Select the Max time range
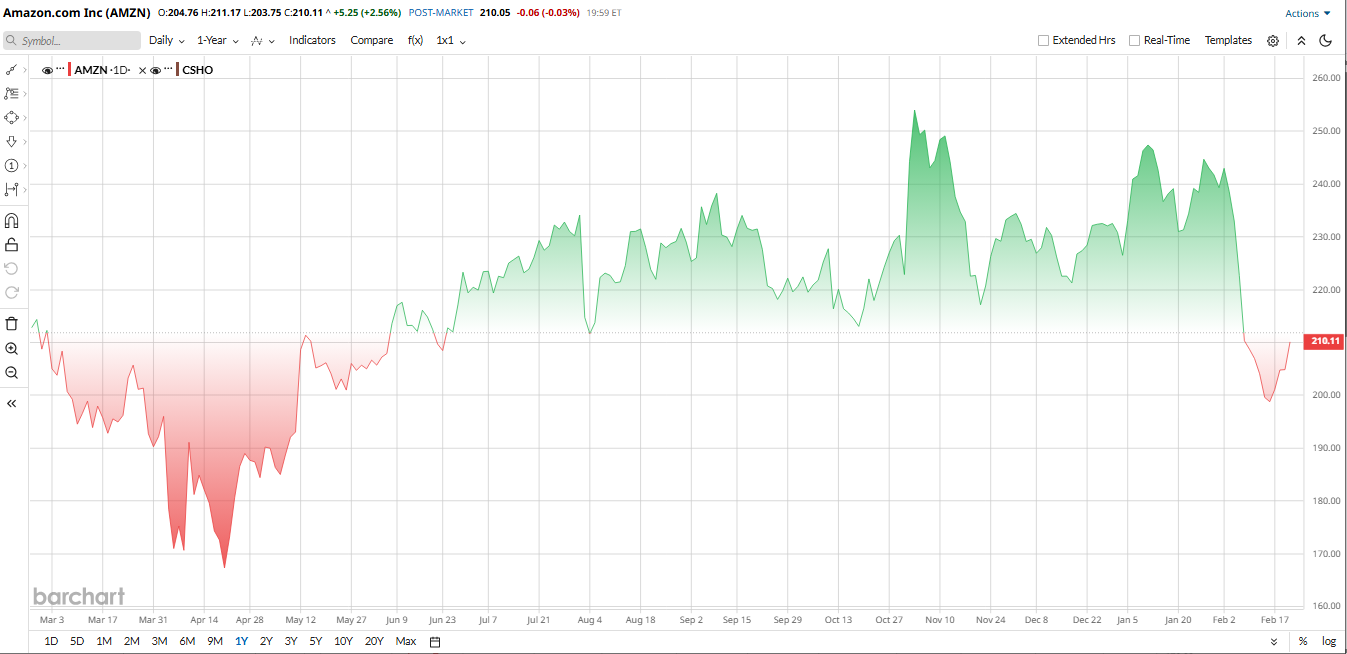The height and width of the screenshot is (654, 1347). [406, 642]
